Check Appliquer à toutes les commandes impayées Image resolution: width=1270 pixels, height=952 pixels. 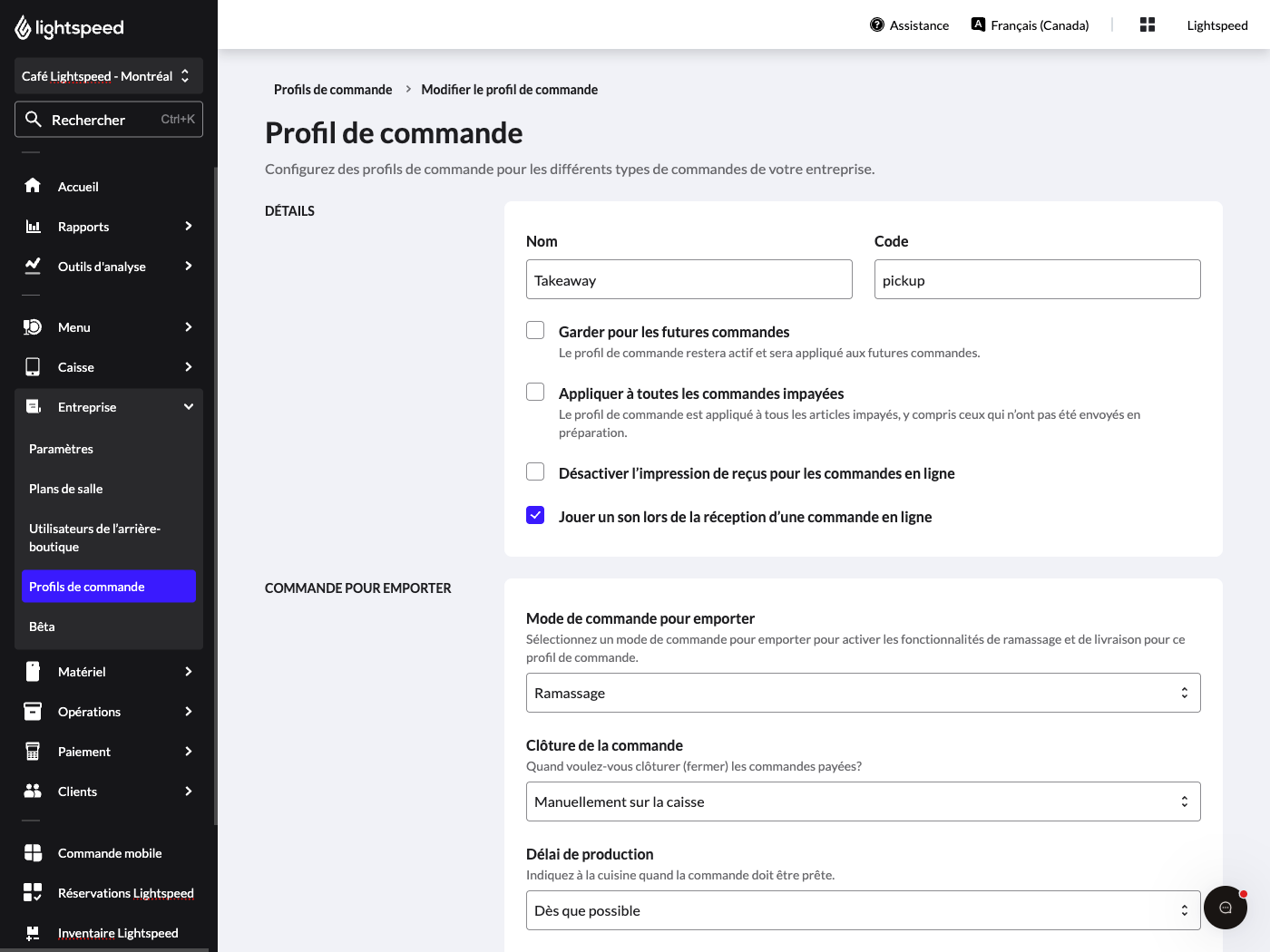(x=535, y=392)
